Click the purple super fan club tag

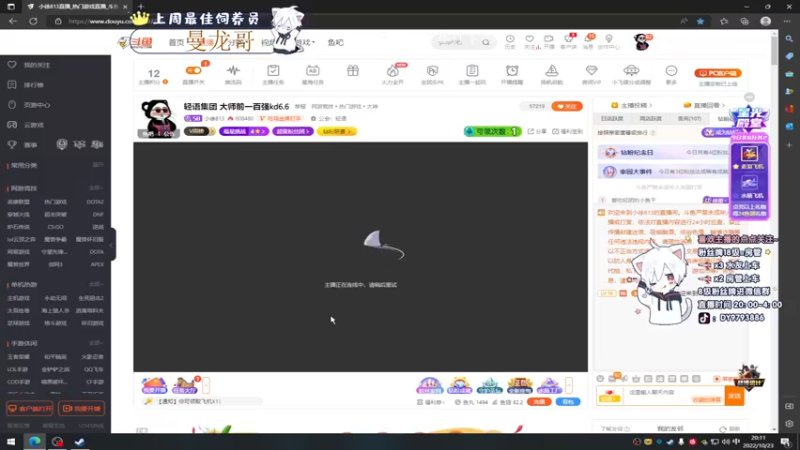(x=293, y=132)
